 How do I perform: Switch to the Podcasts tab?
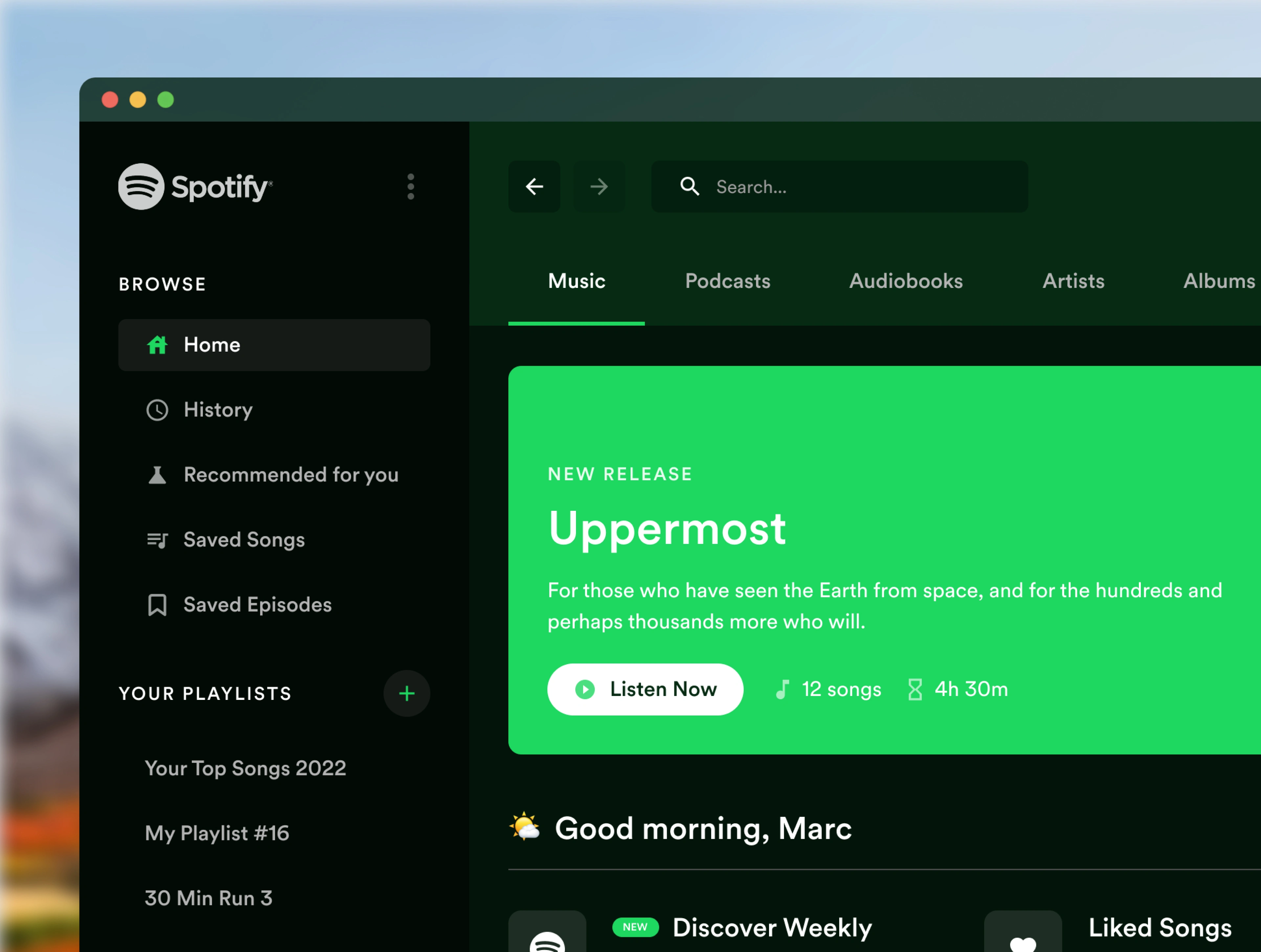click(x=727, y=281)
